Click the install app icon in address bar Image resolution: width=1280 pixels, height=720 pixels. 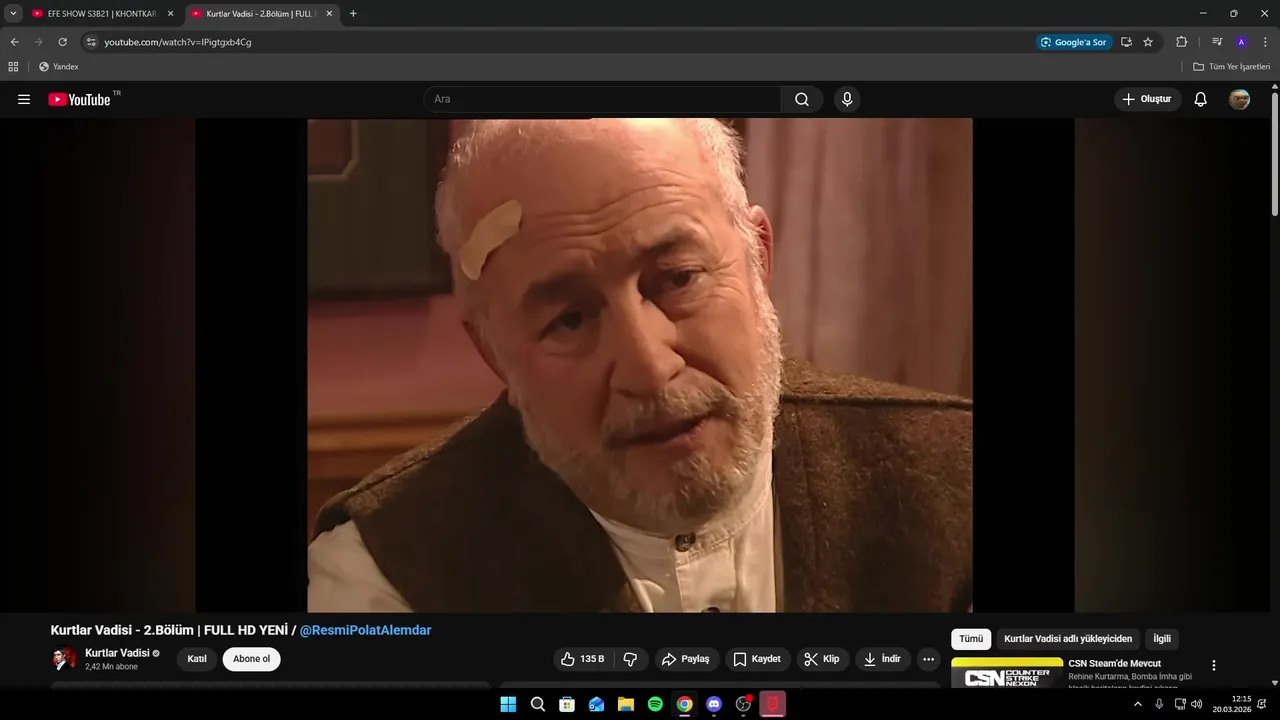(1126, 42)
